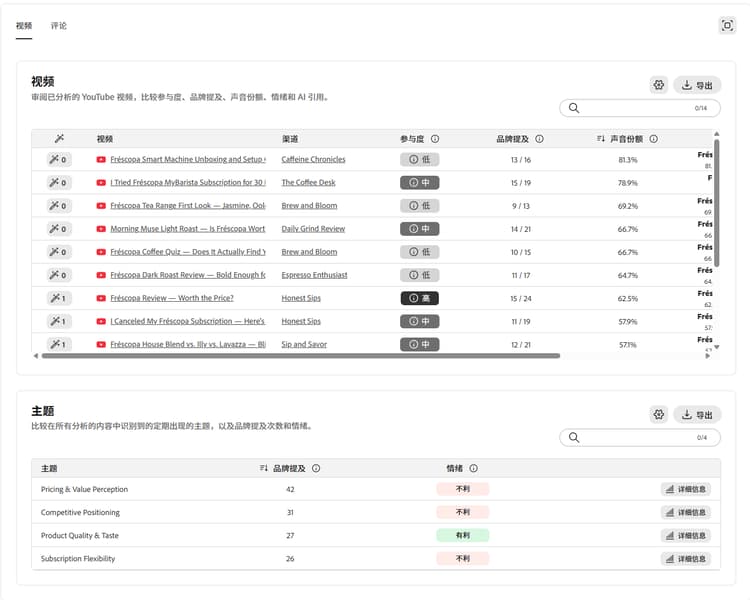The image size is (750, 600).
Task: Click wand badge in Worth the Price row
Action: [x=59, y=298]
